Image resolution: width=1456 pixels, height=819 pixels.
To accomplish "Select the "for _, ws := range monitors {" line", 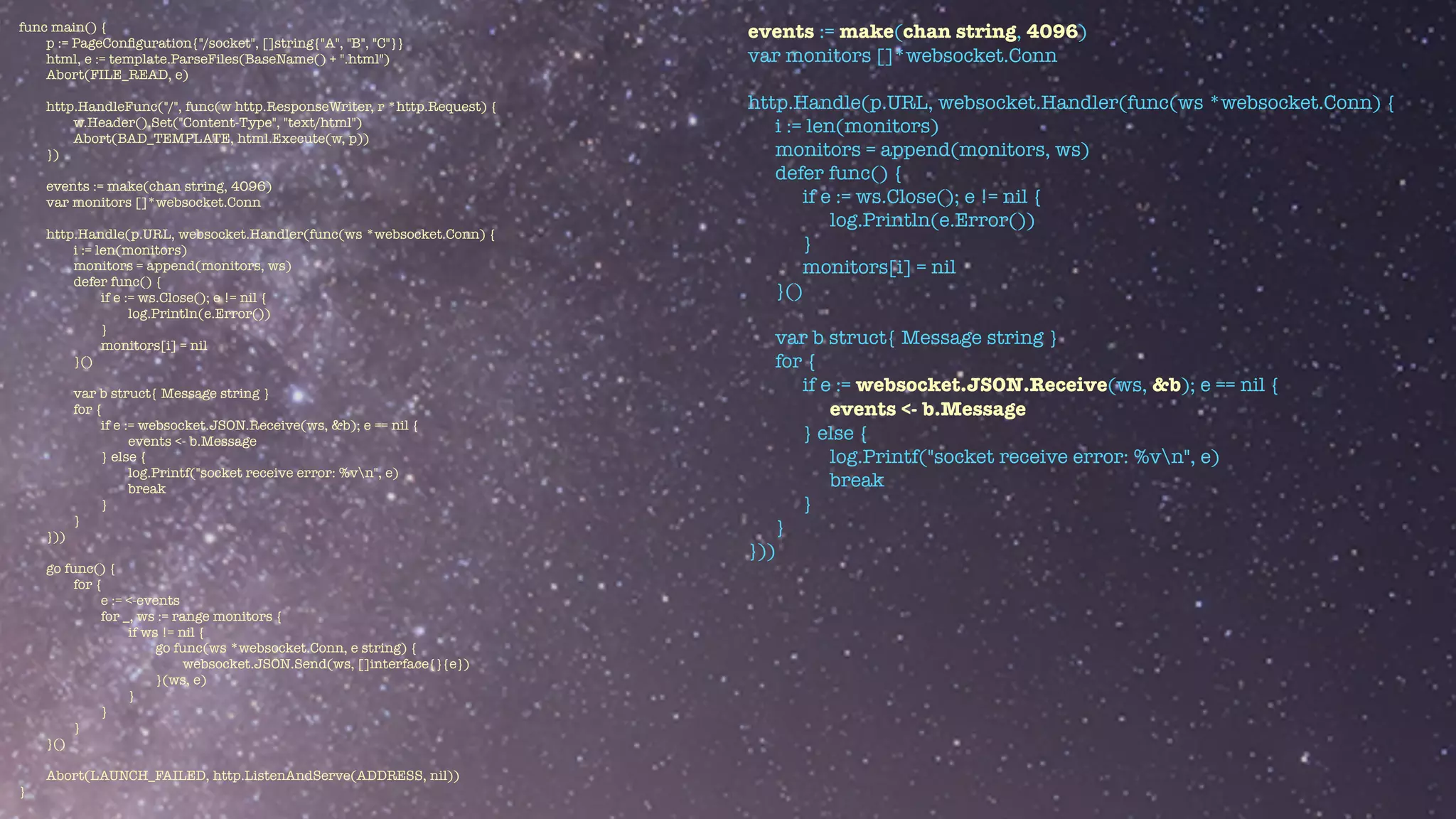I will point(191,616).
